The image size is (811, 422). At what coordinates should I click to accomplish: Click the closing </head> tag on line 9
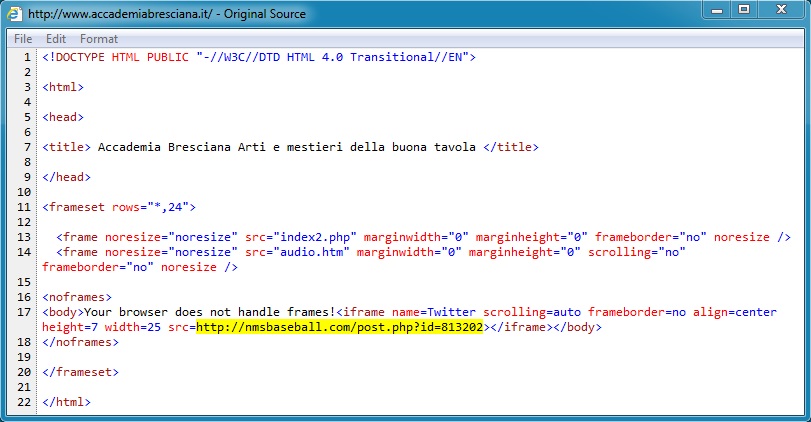click(66, 177)
